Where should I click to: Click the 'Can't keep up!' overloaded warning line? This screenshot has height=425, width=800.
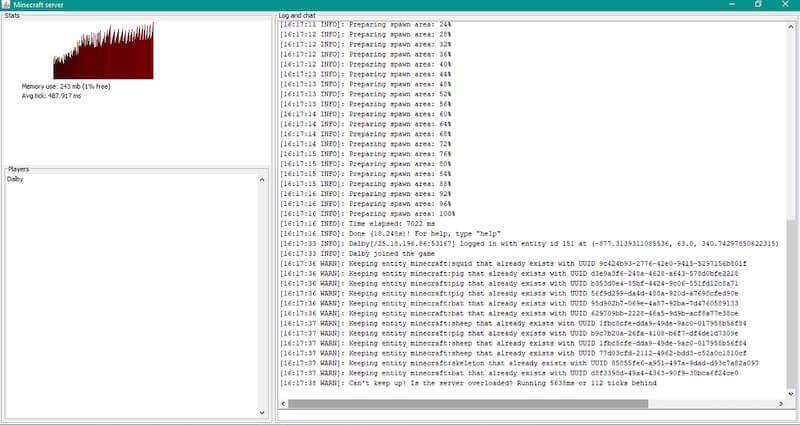tap(468, 383)
